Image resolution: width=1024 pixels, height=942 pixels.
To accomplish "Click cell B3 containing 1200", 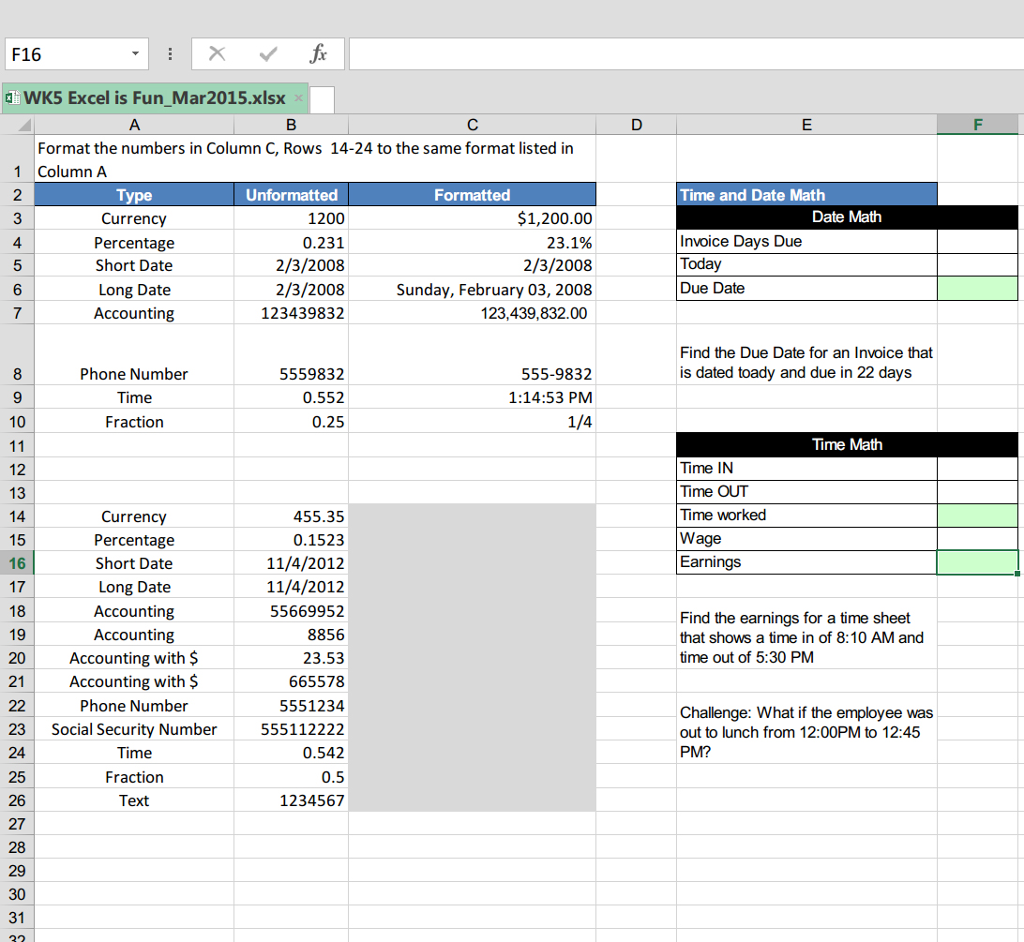I will click(291, 218).
